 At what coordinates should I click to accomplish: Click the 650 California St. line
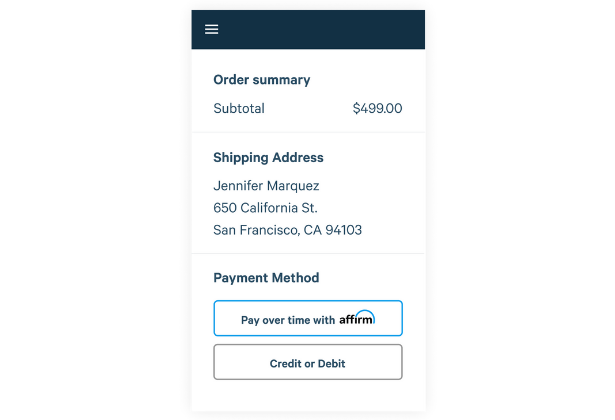coord(265,208)
